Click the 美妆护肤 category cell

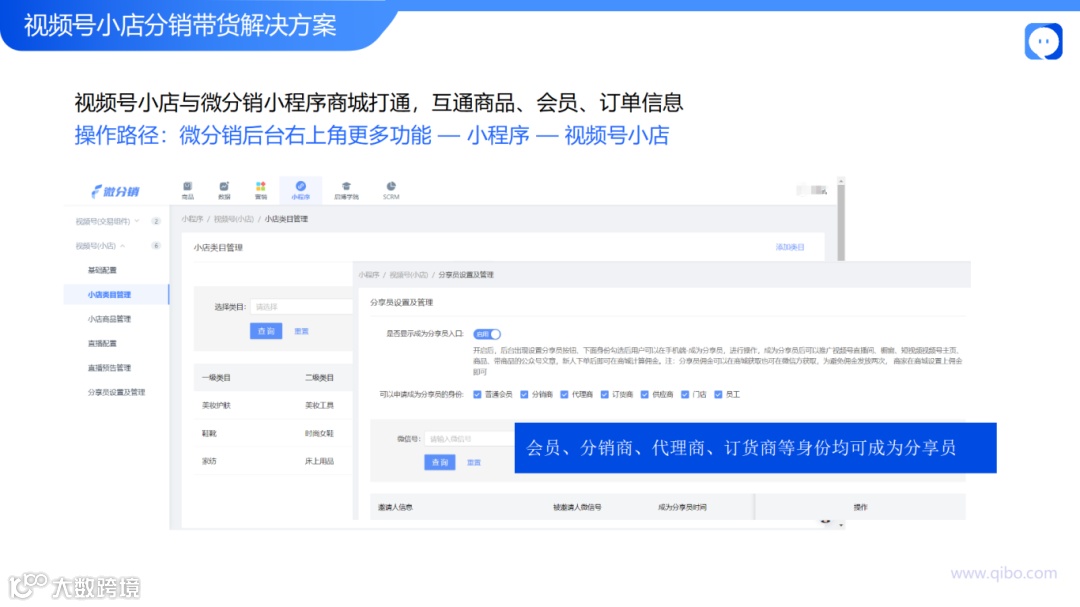[x=216, y=406]
